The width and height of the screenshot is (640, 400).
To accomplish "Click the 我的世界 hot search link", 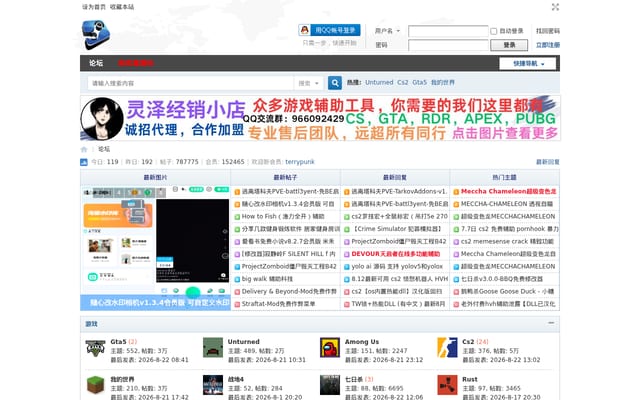I will point(443,82).
